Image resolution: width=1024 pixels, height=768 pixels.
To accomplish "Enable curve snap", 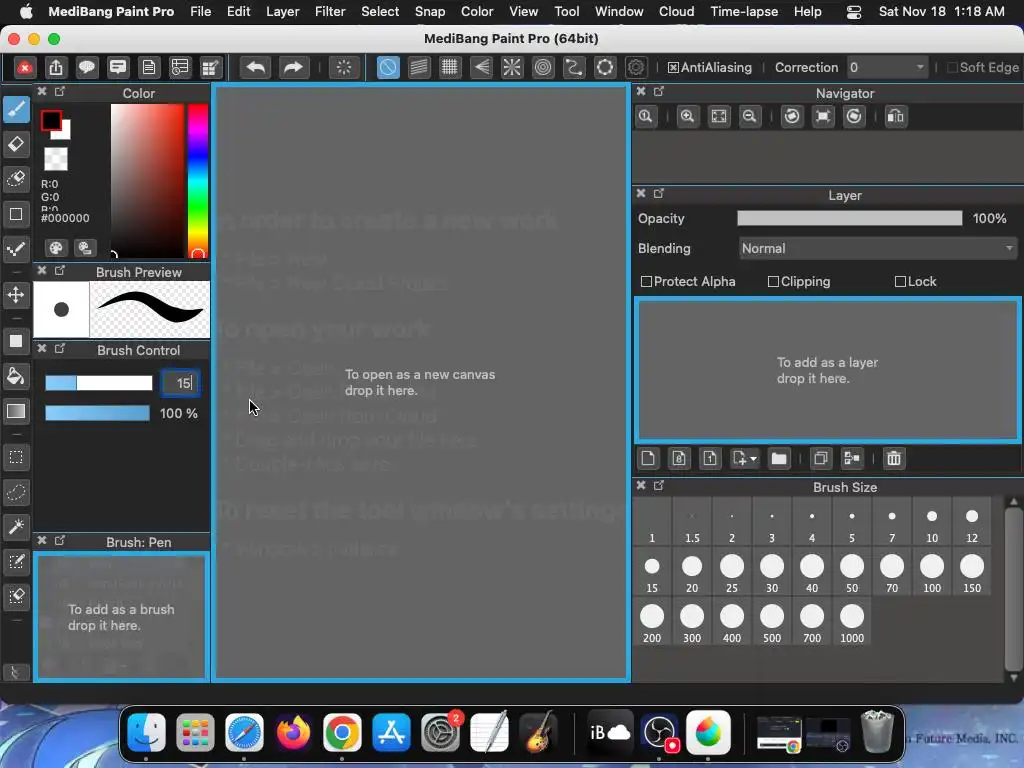I will 574,67.
